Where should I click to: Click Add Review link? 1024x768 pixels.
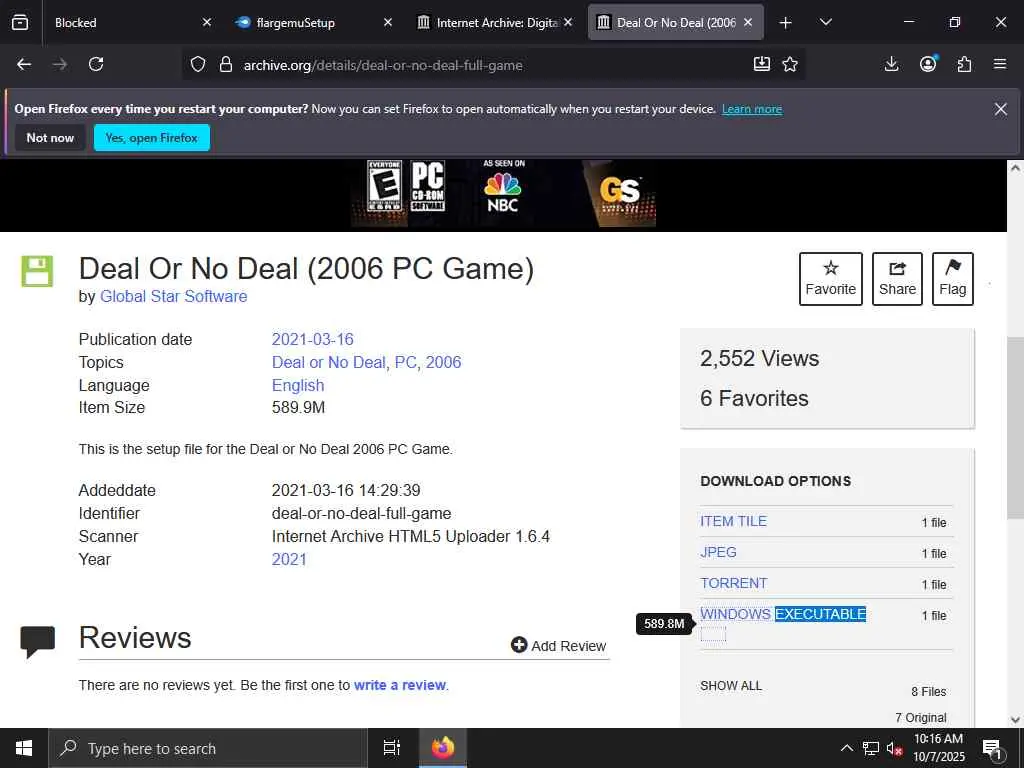coord(559,645)
